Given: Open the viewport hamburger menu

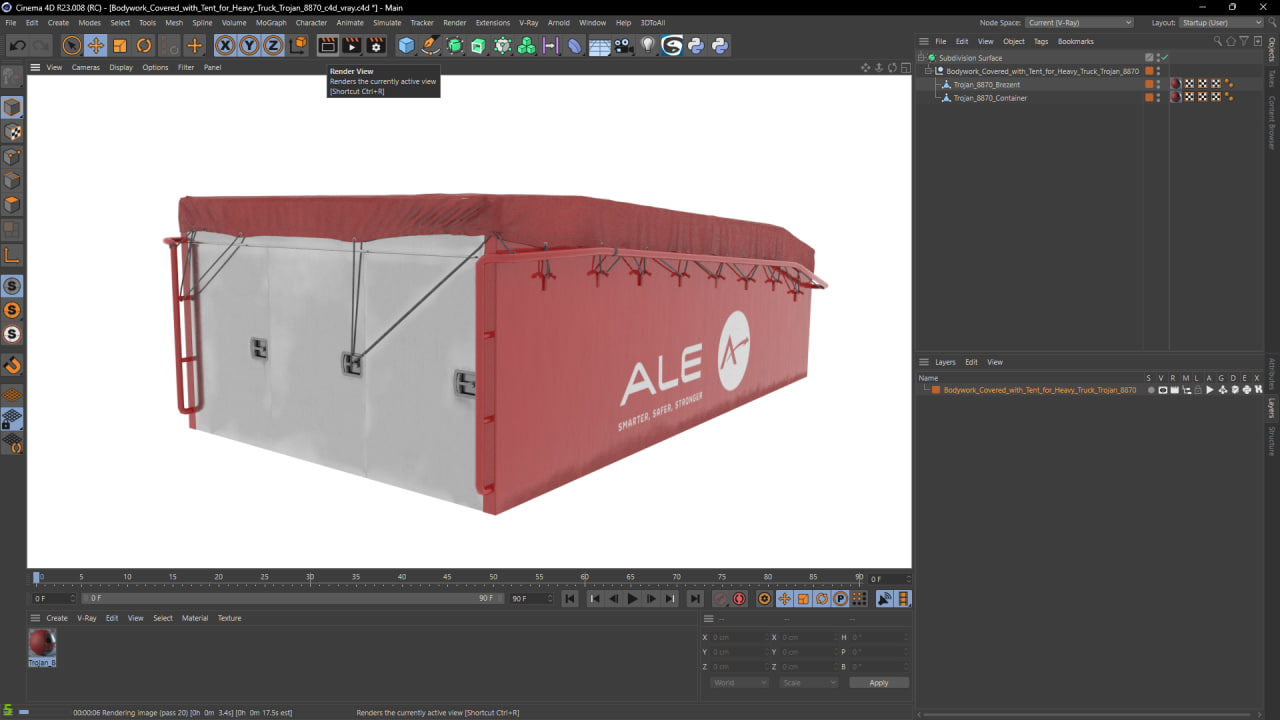Looking at the screenshot, I should 35,67.
